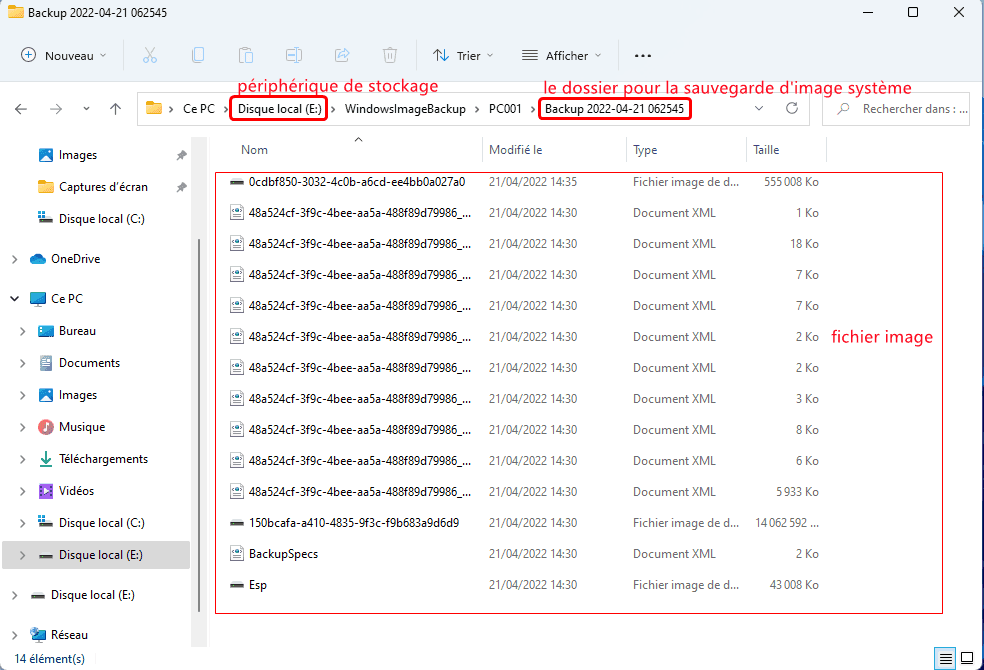
Task: Expand the Documents tree node
Action: [23, 363]
